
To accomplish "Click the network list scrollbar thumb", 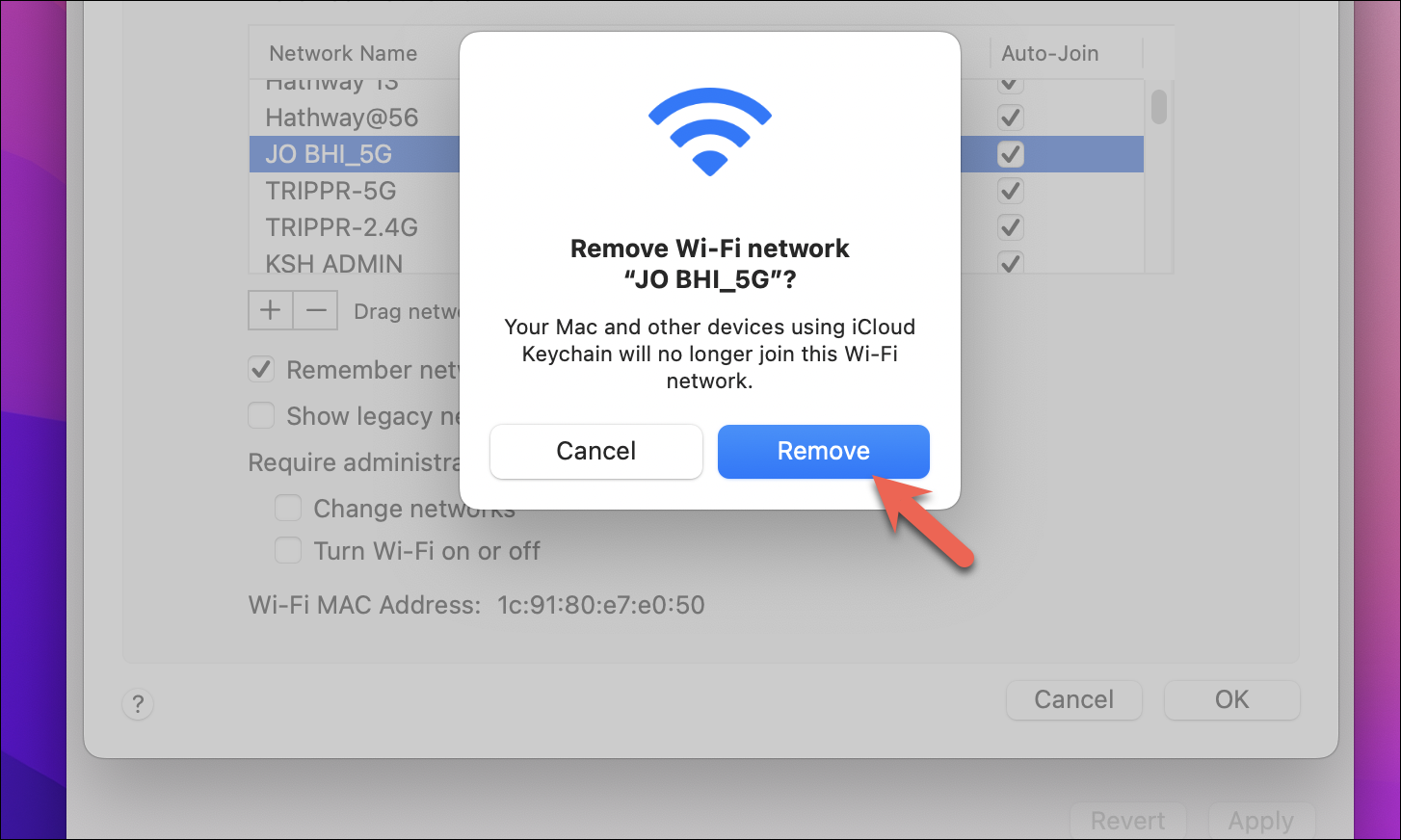I will [x=1159, y=106].
